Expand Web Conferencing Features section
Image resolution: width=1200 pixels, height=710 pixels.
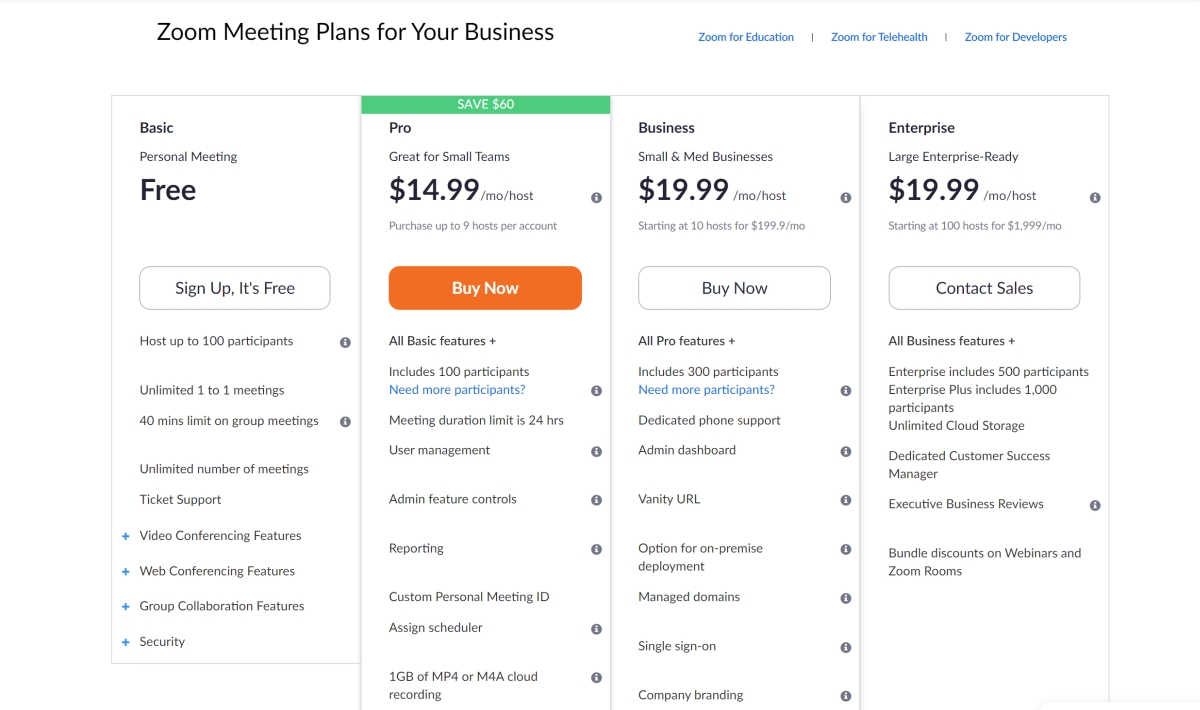[126, 572]
